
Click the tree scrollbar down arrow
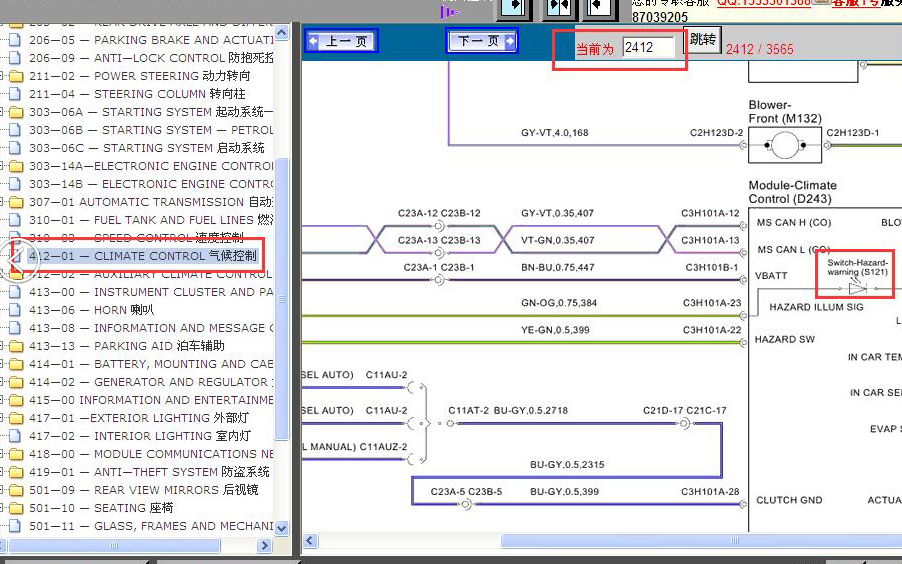pos(281,528)
